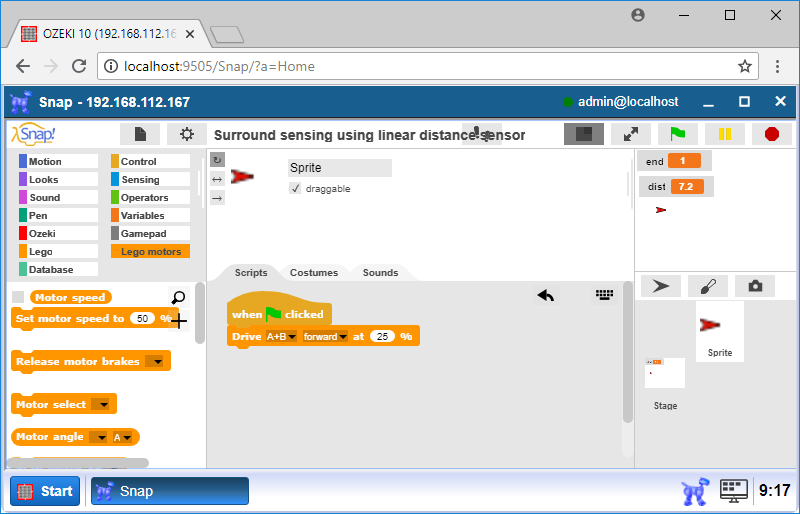800x514 pixels.
Task: Open the forward direction dropdown in Drive block
Action: pyautogui.click(x=325, y=336)
